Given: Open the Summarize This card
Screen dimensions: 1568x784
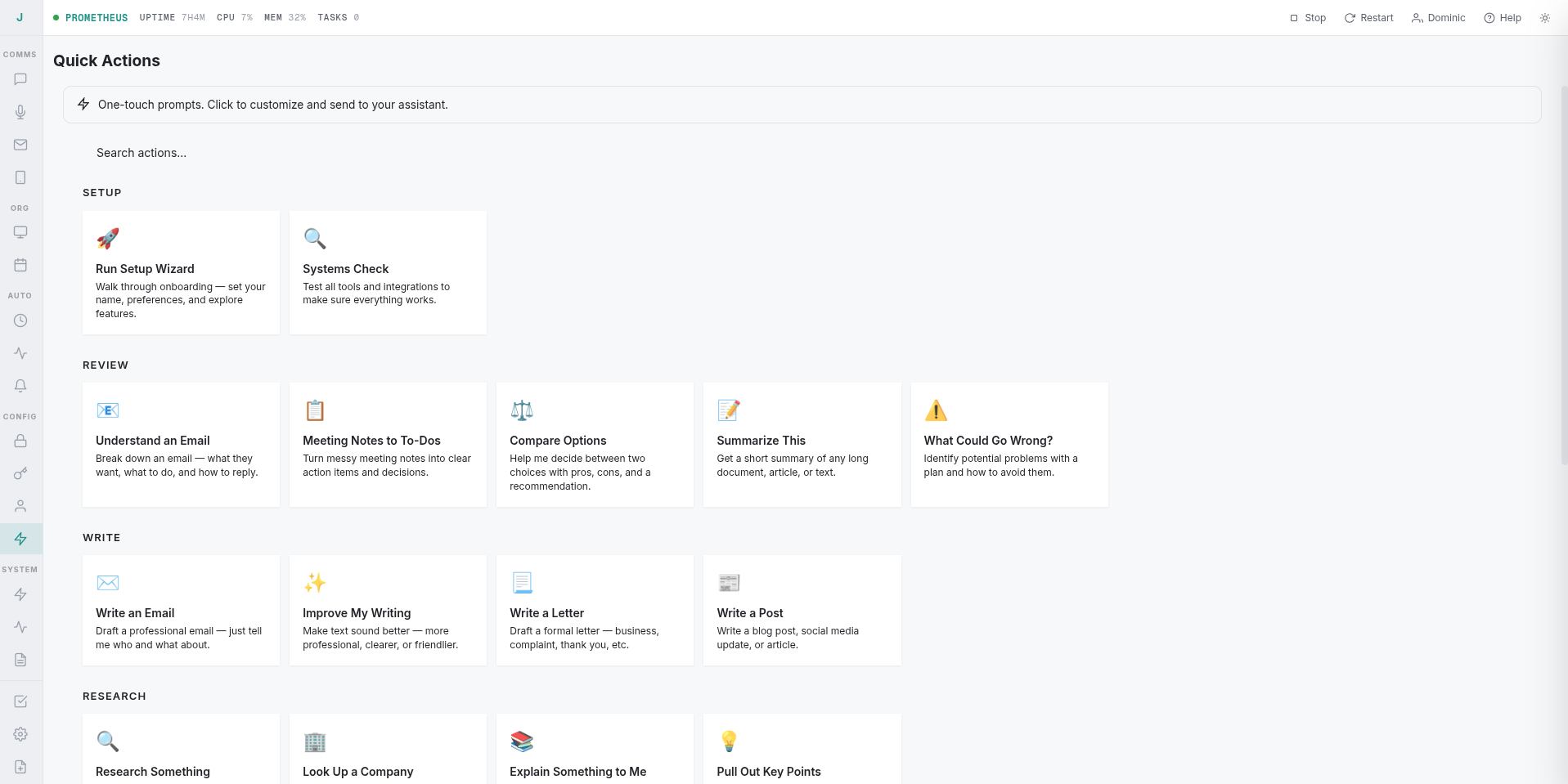Looking at the screenshot, I should click(802, 445).
